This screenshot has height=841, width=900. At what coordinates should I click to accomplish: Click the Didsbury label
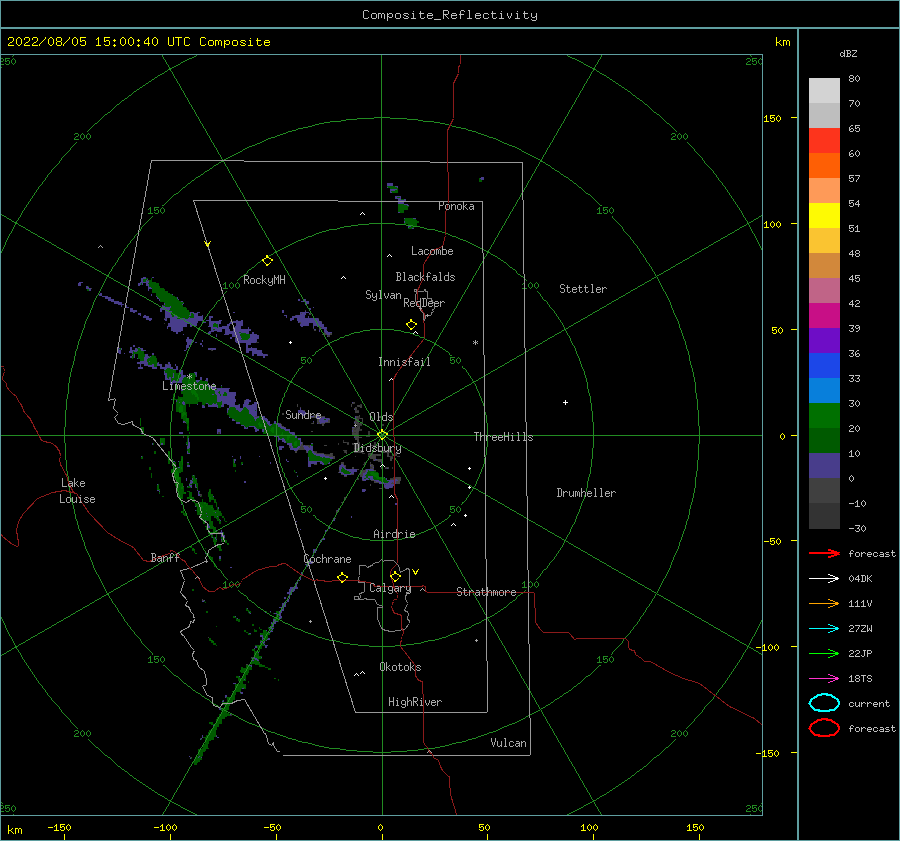point(377,448)
